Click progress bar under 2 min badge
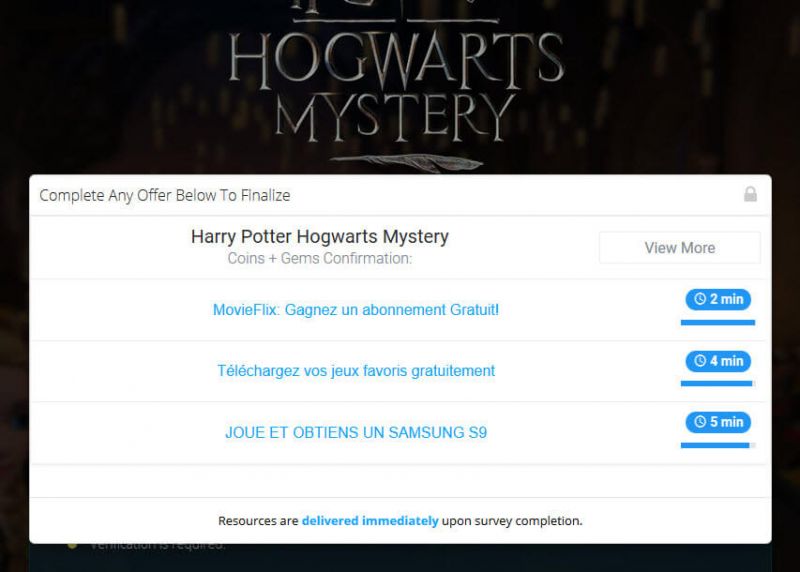Screen dimensions: 800x572 click(x=718, y=322)
